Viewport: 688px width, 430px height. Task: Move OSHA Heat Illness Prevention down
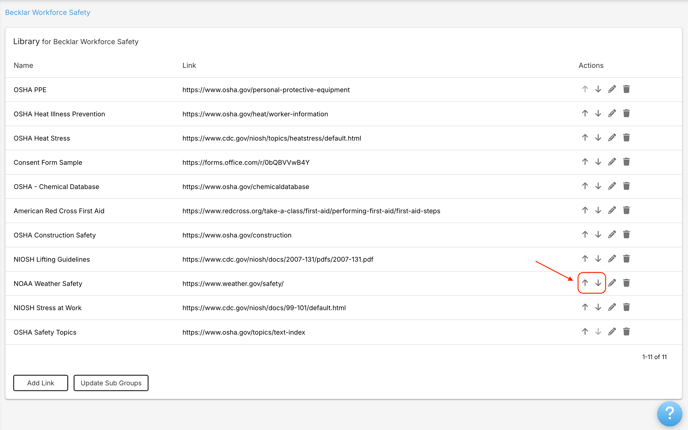pyautogui.click(x=598, y=113)
